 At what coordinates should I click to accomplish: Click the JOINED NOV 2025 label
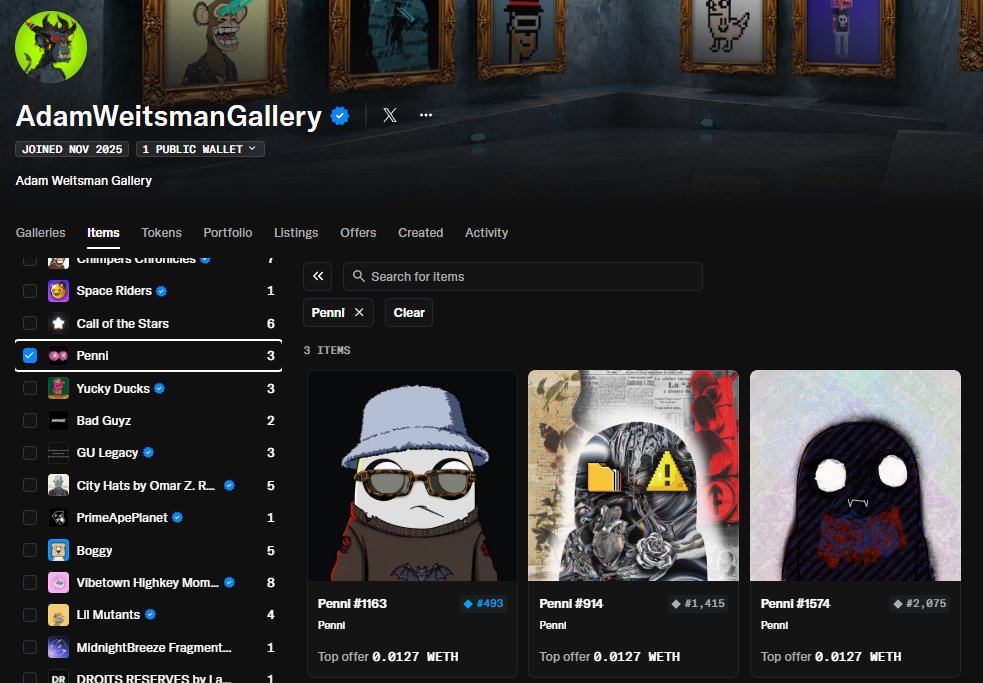coord(72,149)
